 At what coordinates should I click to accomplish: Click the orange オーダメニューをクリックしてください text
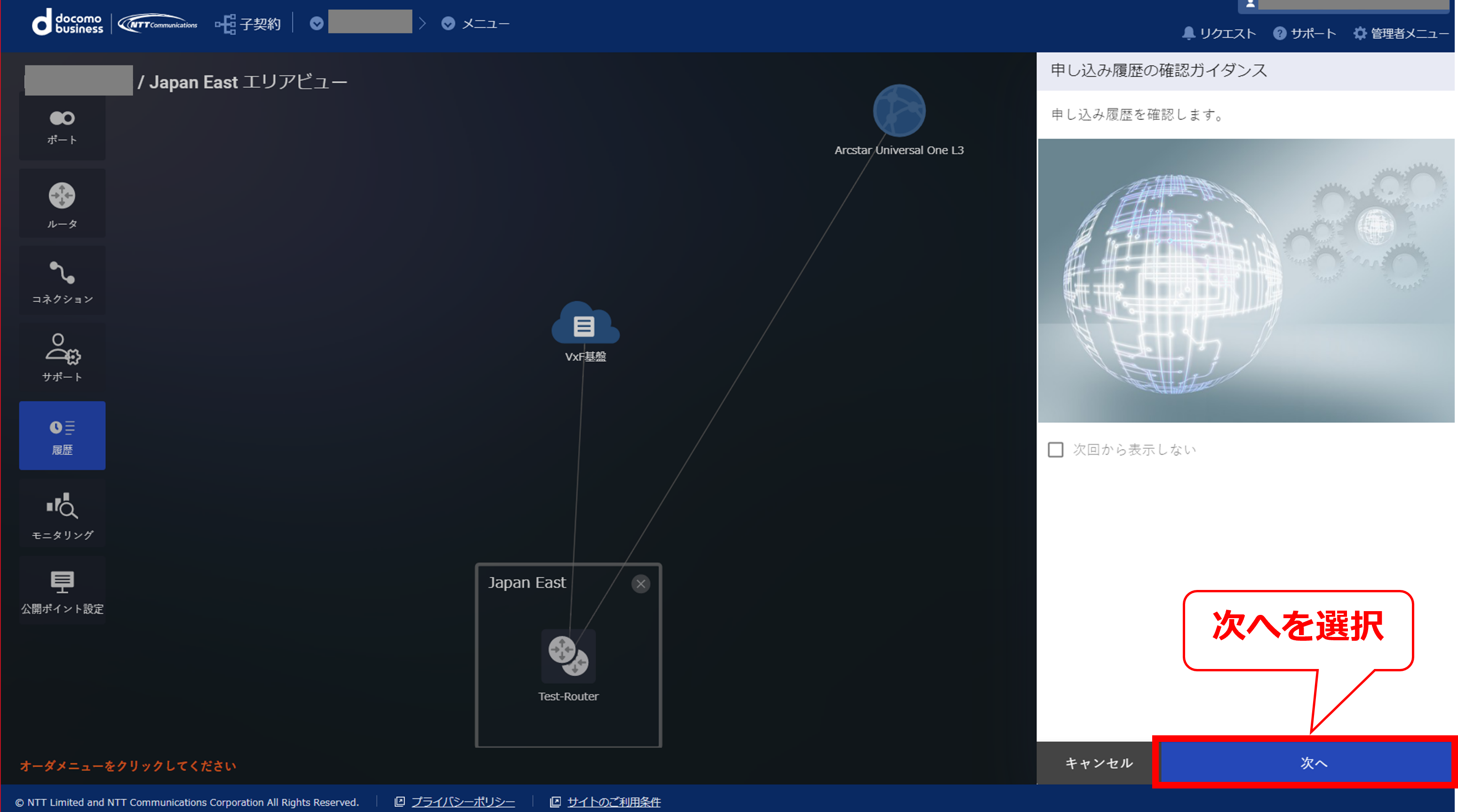128,765
